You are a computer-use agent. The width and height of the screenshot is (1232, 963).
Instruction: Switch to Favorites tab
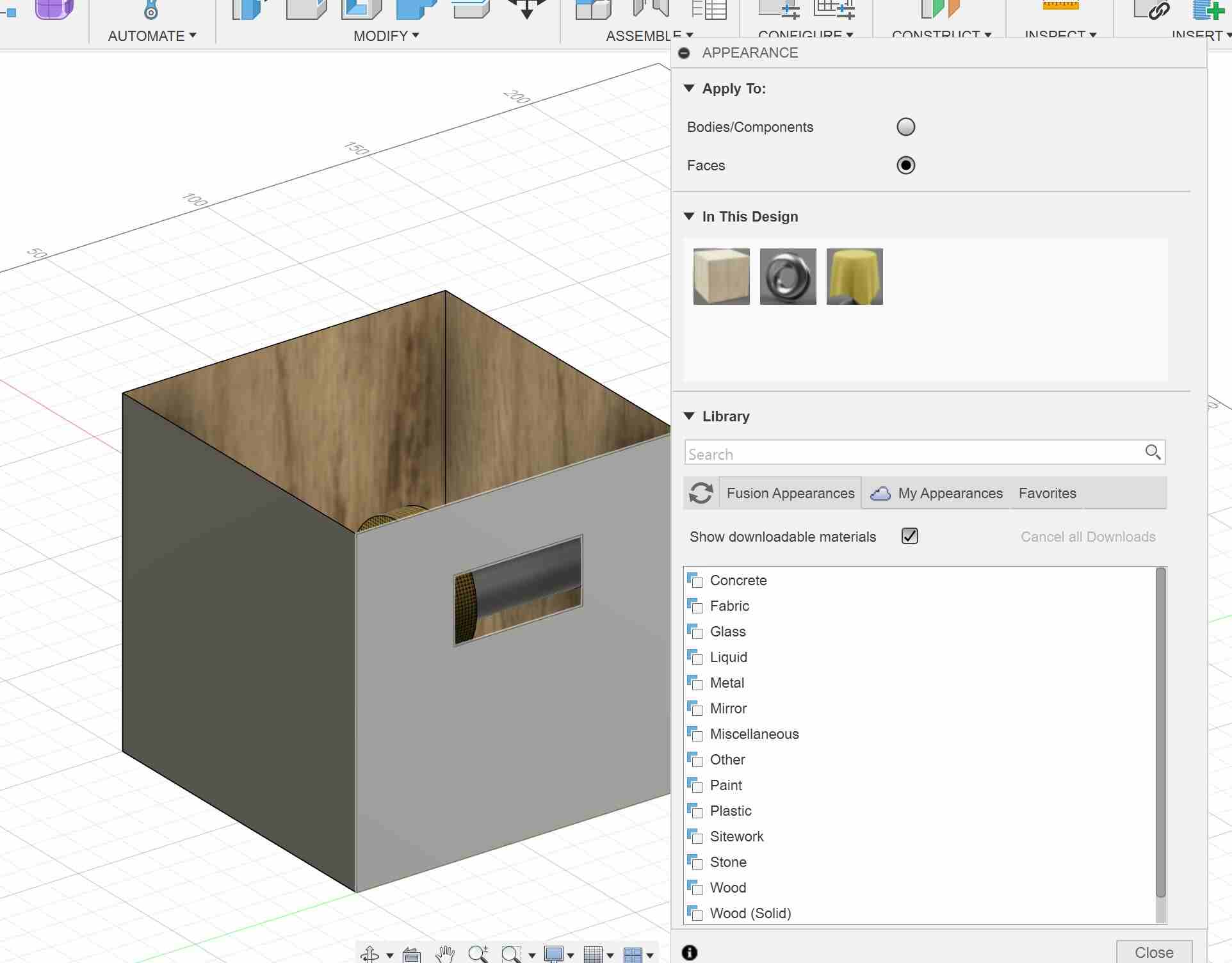(x=1047, y=493)
